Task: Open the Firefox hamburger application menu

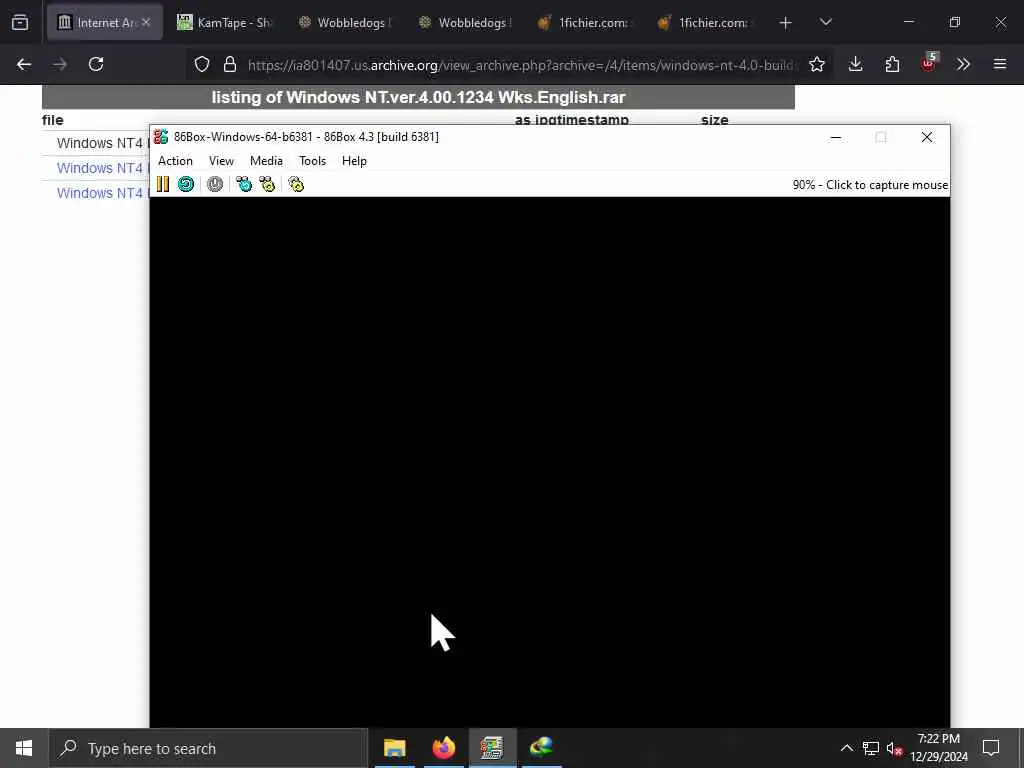Action: tap(1000, 64)
